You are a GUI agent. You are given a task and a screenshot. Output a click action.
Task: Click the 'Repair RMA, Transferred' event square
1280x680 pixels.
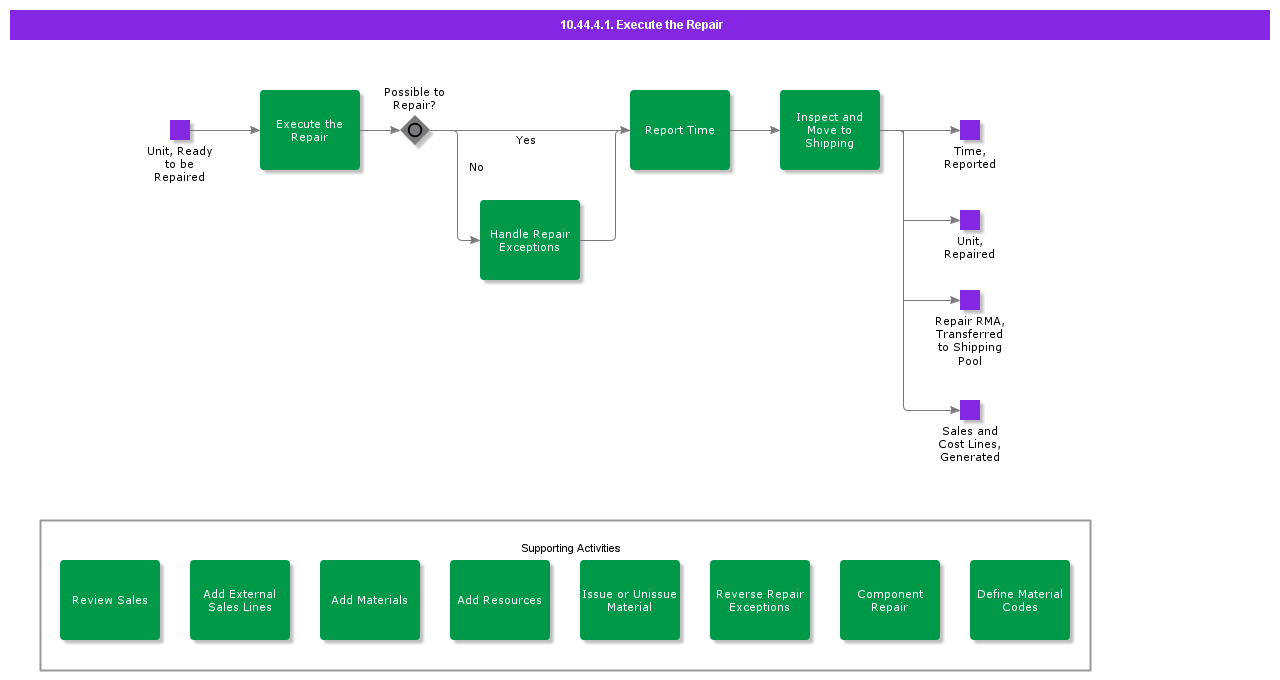[969, 300]
